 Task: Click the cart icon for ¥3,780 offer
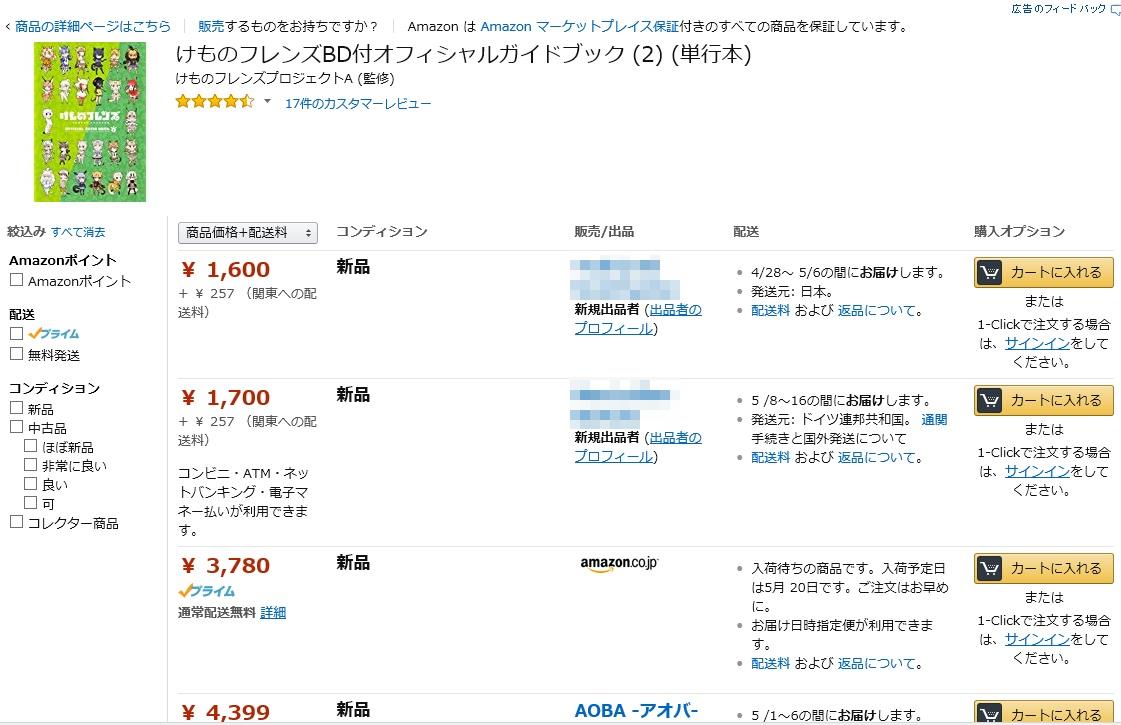[989, 568]
